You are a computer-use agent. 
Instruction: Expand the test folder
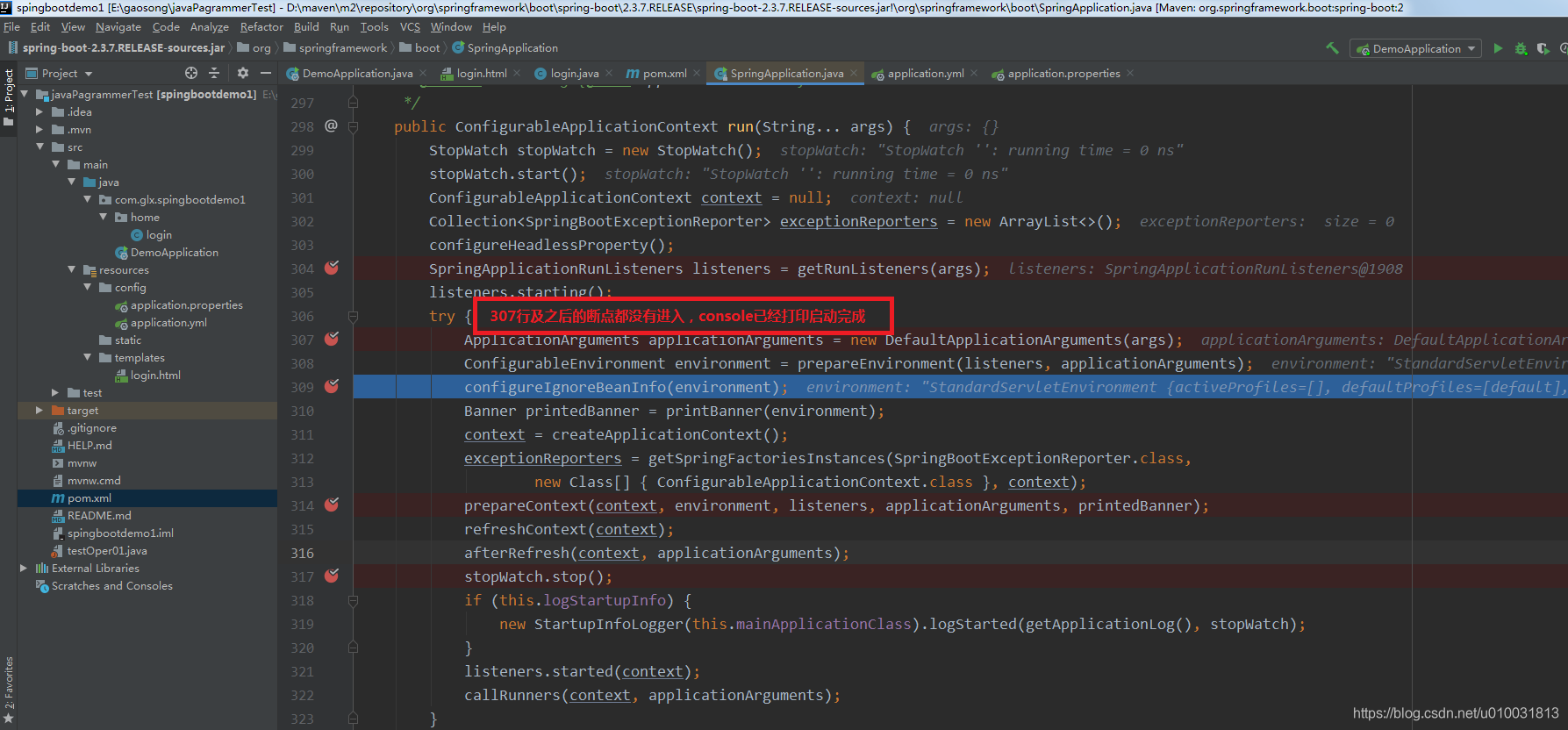55,392
